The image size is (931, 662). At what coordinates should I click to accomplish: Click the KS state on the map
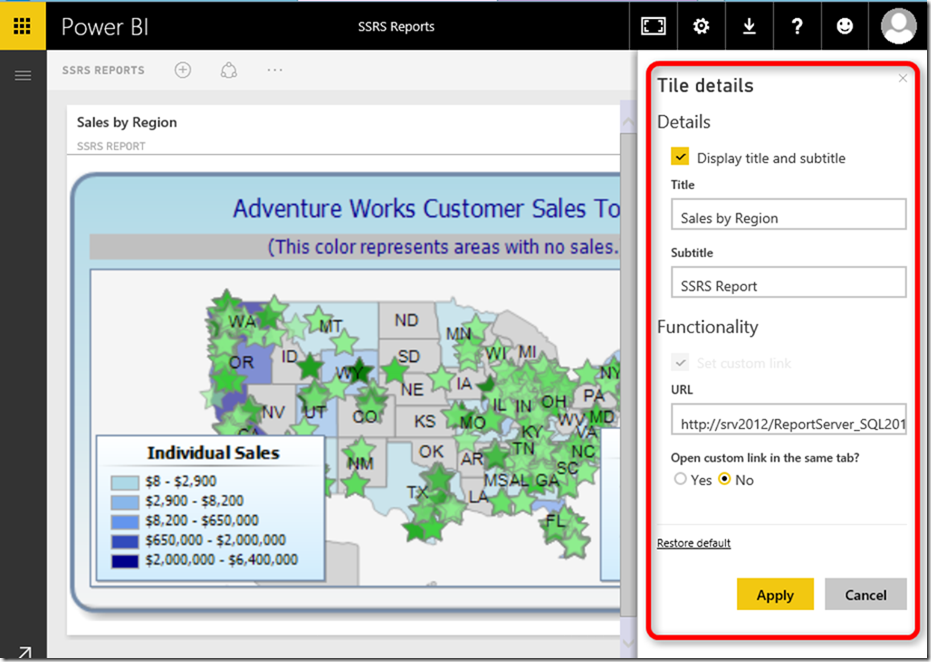point(425,422)
